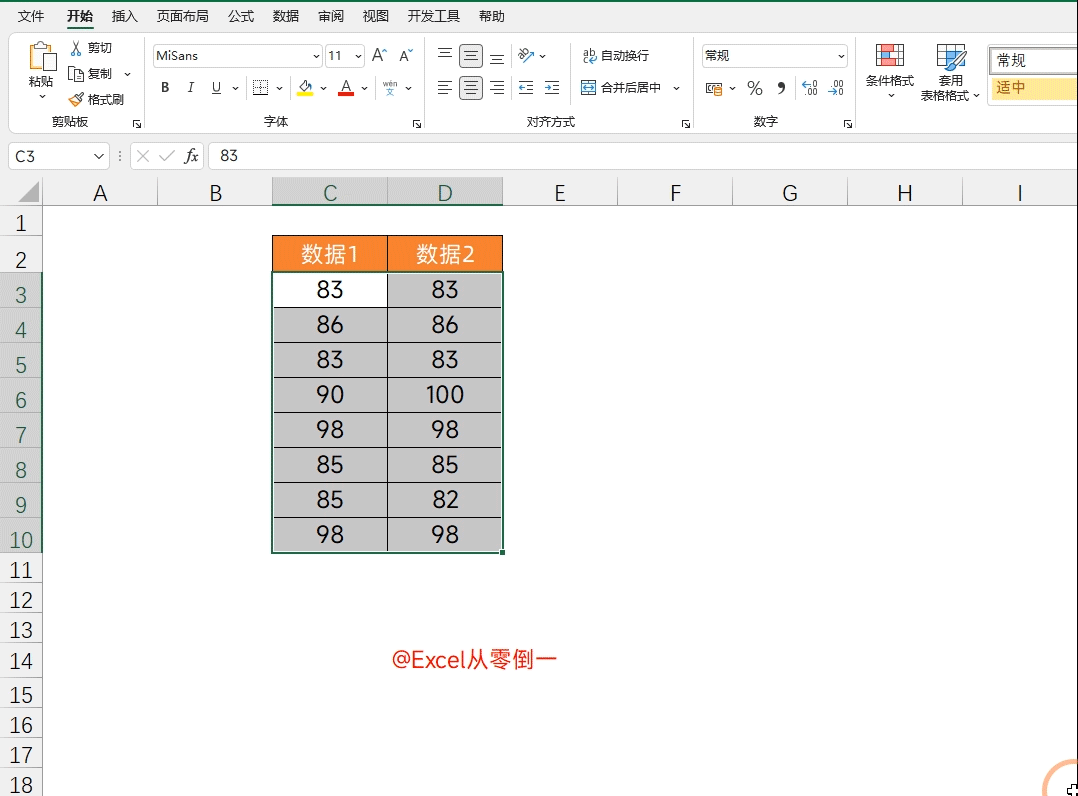Toggle Underline formatting
1078x796 pixels.
[x=217, y=87]
